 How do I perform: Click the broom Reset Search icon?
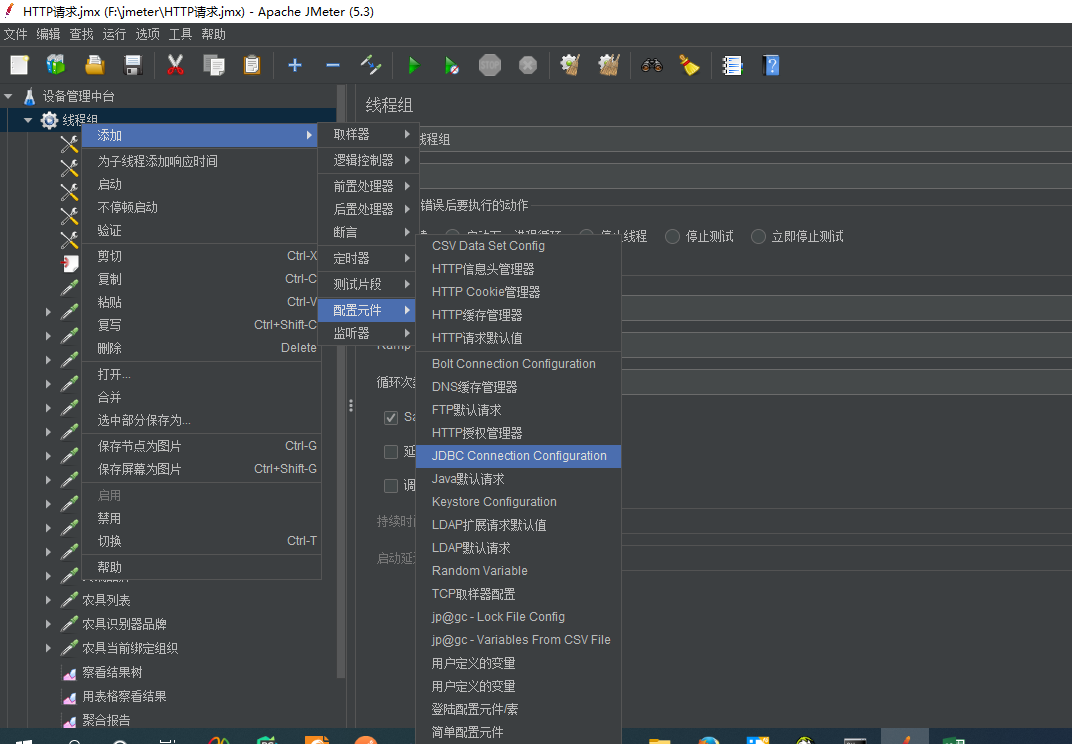[689, 66]
